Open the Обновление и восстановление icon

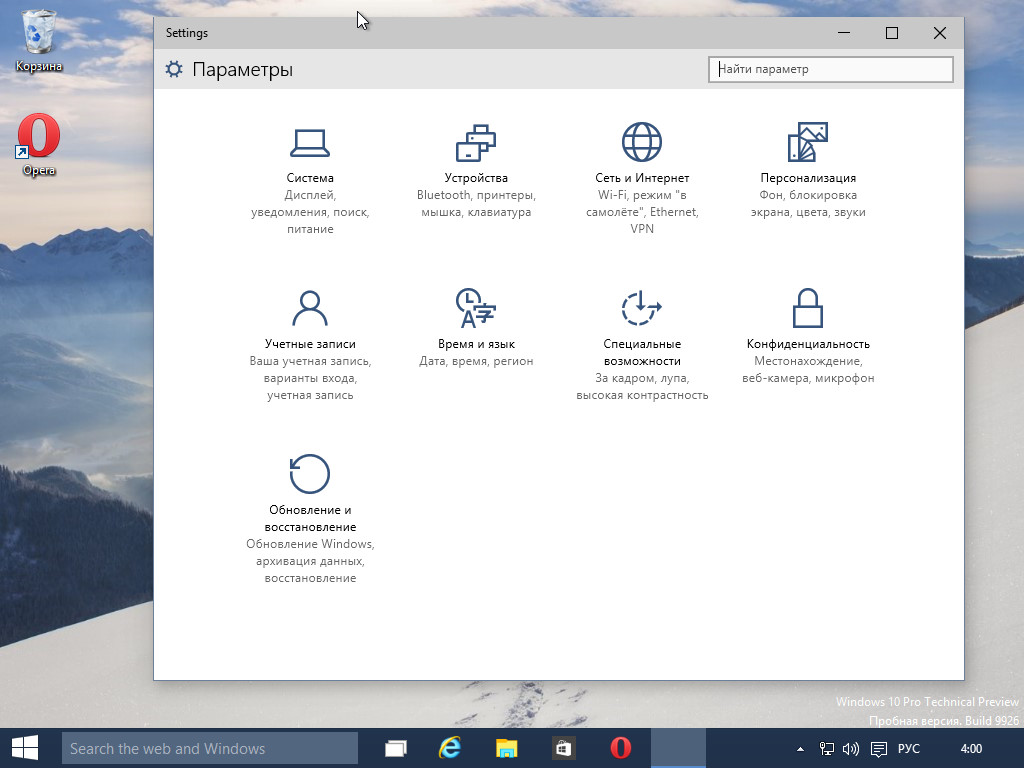(x=310, y=473)
